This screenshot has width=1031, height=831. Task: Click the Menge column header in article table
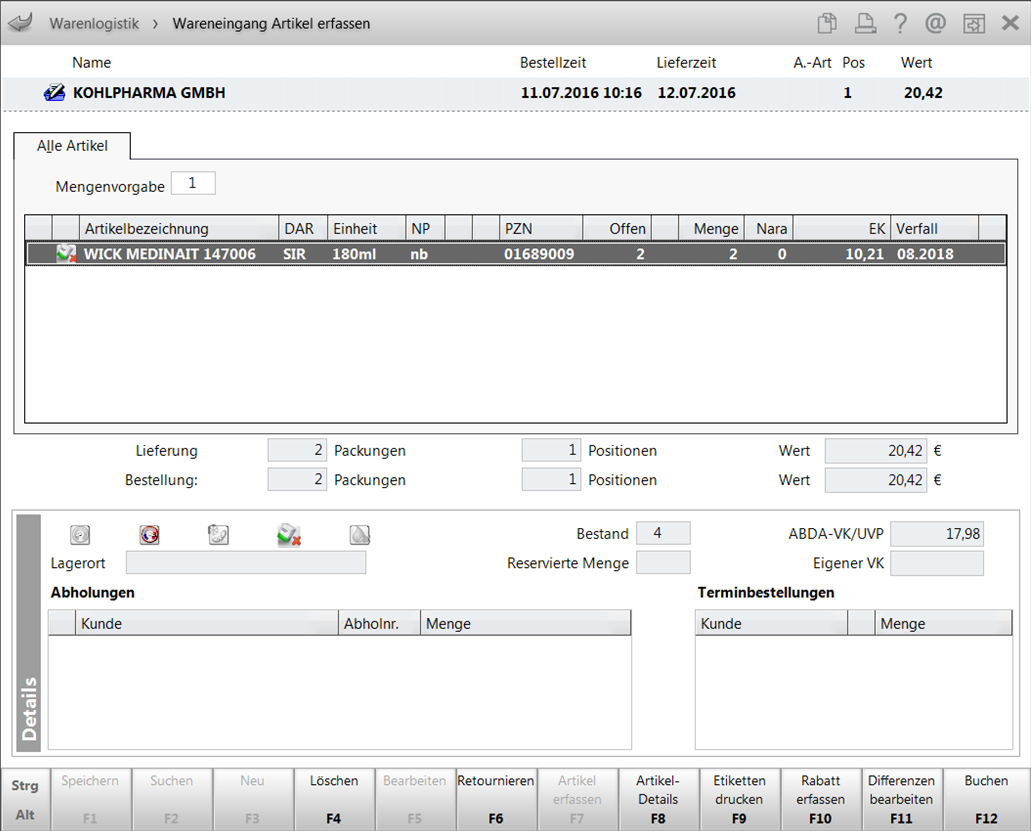pyautogui.click(x=711, y=229)
